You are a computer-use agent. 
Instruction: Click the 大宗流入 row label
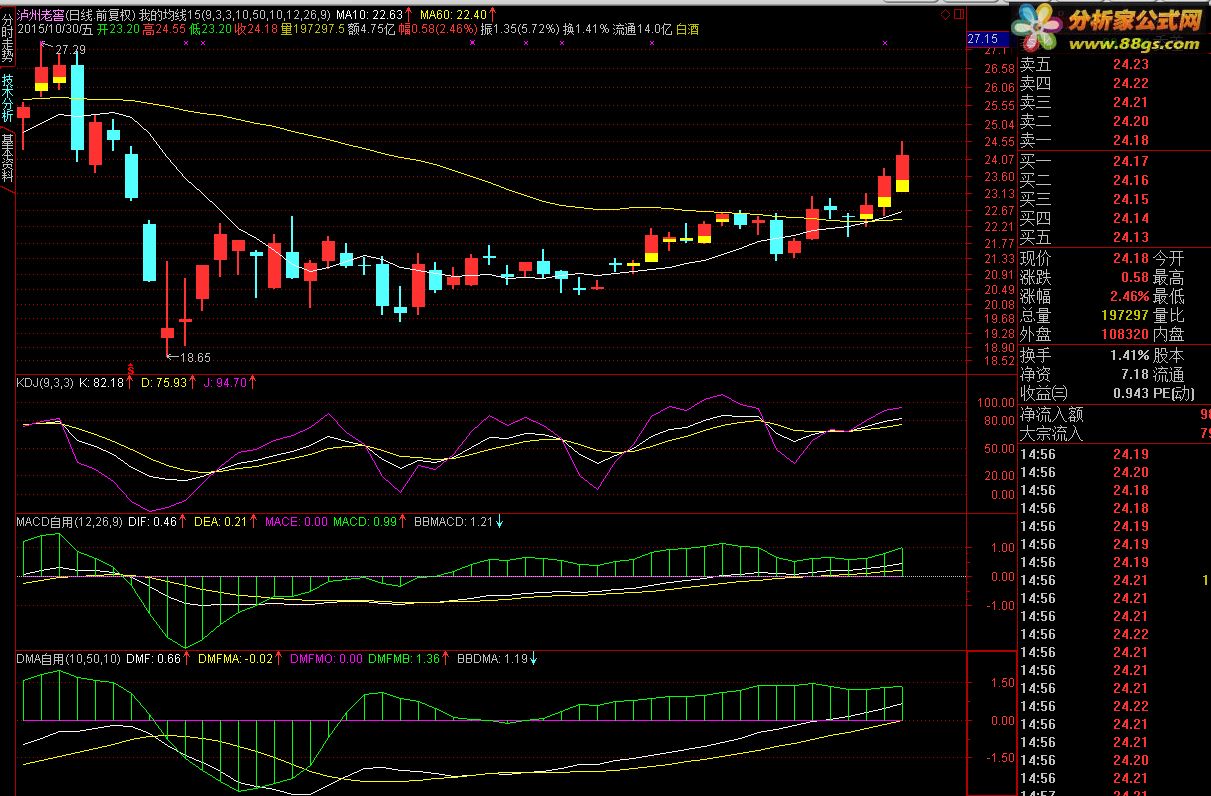(1050, 433)
